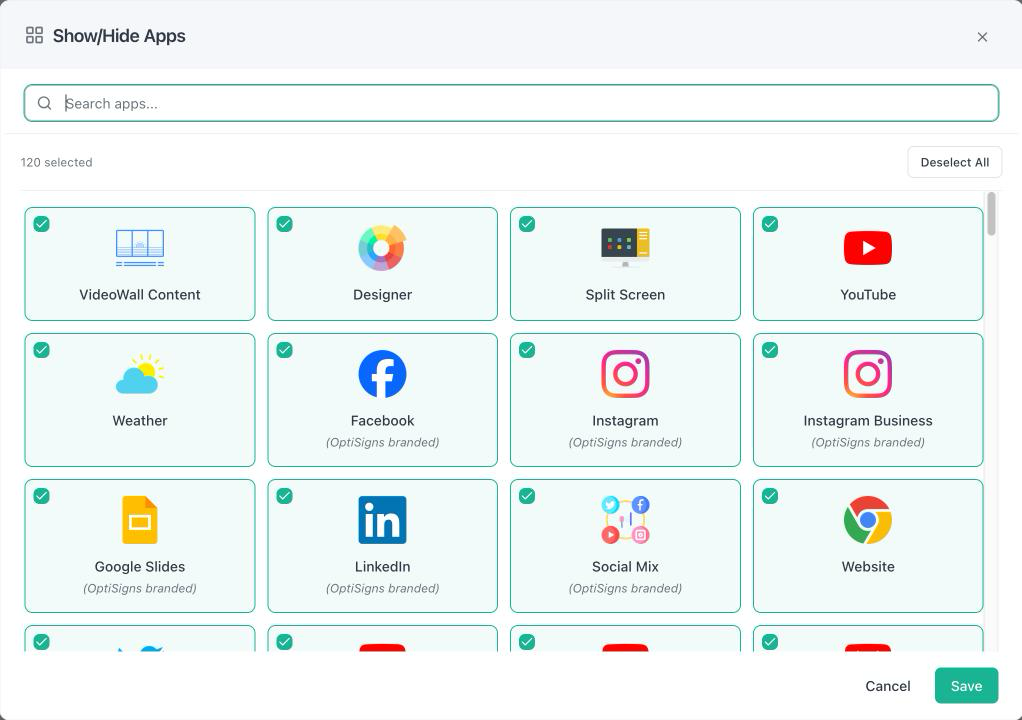Click the Designer label text
Image resolution: width=1022 pixels, height=720 pixels.
pyautogui.click(x=382, y=295)
